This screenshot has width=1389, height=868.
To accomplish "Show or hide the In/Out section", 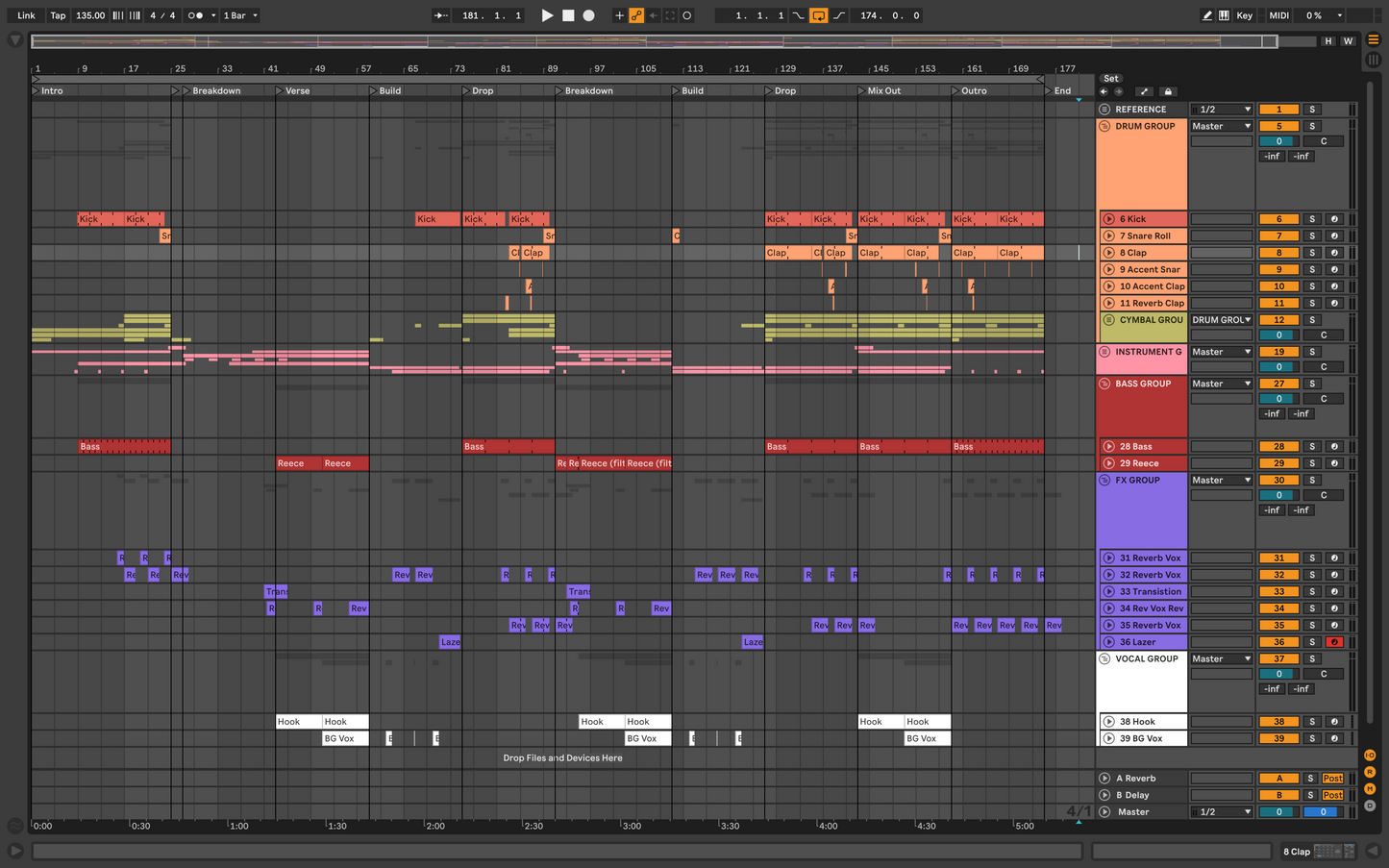I will pyautogui.click(x=1370, y=755).
